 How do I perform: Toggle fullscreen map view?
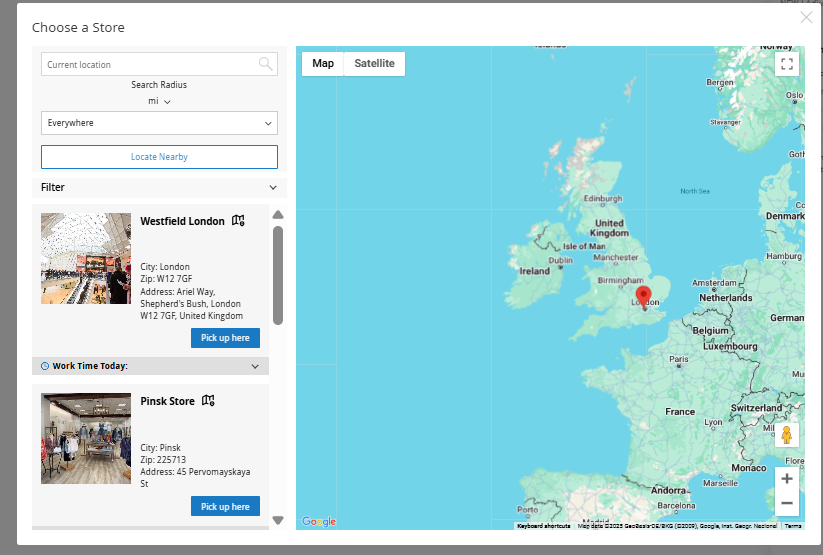[787, 64]
